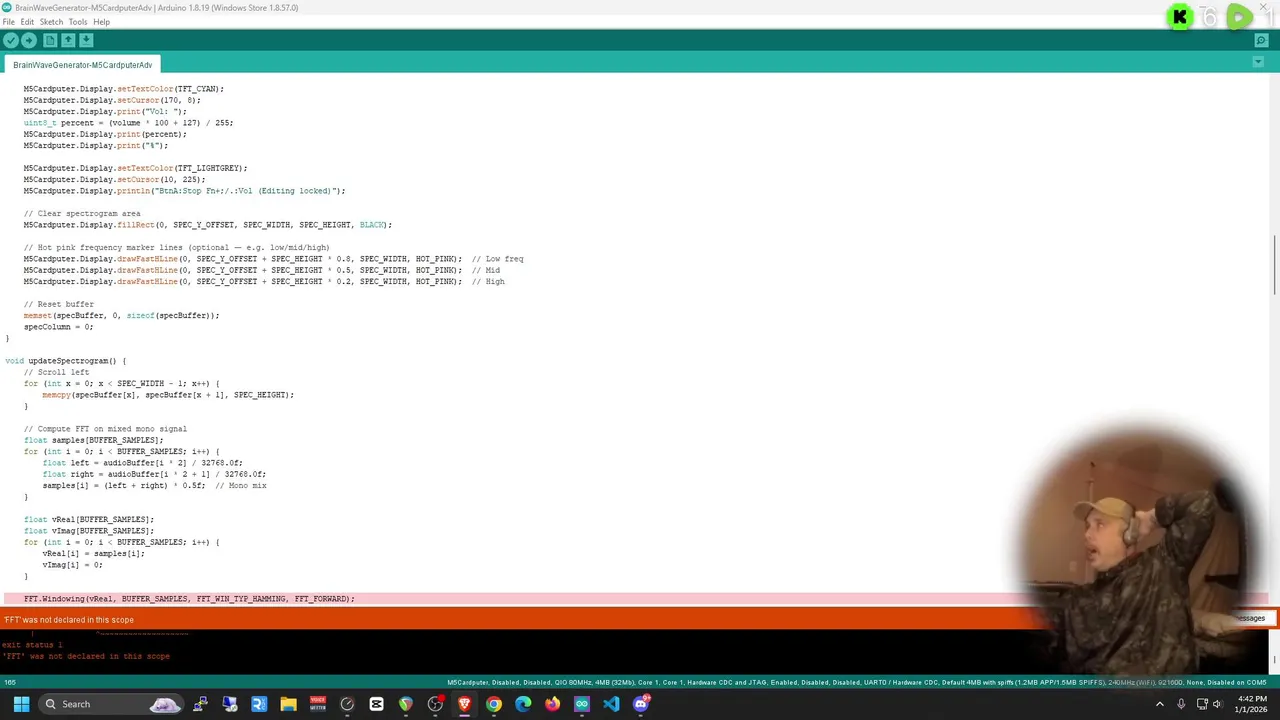Open the File Explorer folder taskbar icon
The width and height of the screenshot is (1280, 720).
coord(288,704)
